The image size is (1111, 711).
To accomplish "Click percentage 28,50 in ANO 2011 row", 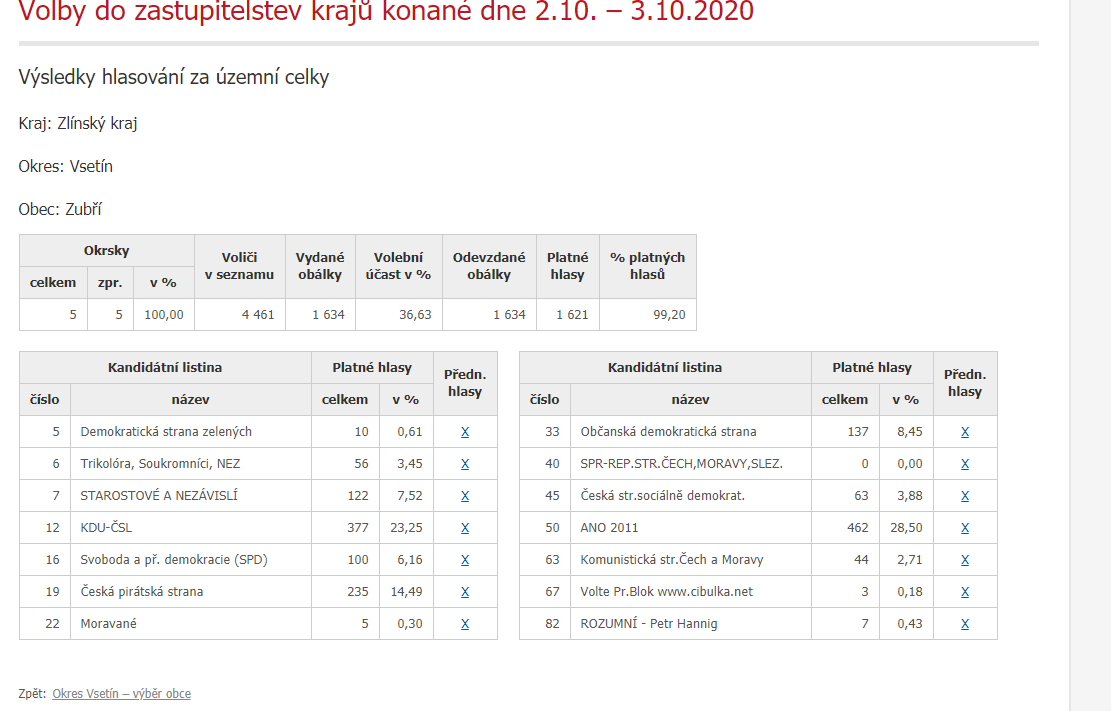I will click(906, 527).
